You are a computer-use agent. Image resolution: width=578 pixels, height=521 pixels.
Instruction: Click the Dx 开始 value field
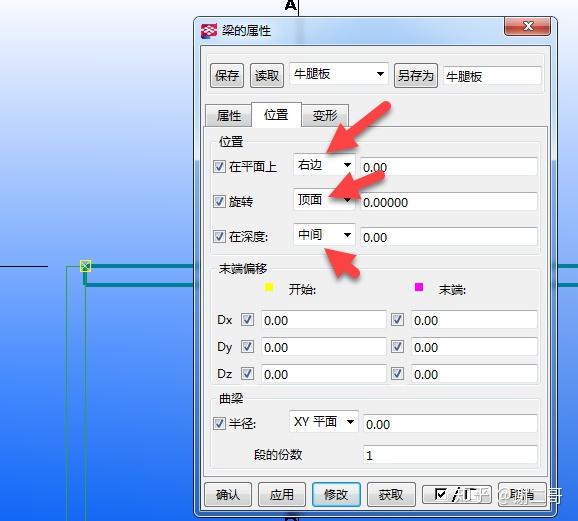tap(324, 320)
